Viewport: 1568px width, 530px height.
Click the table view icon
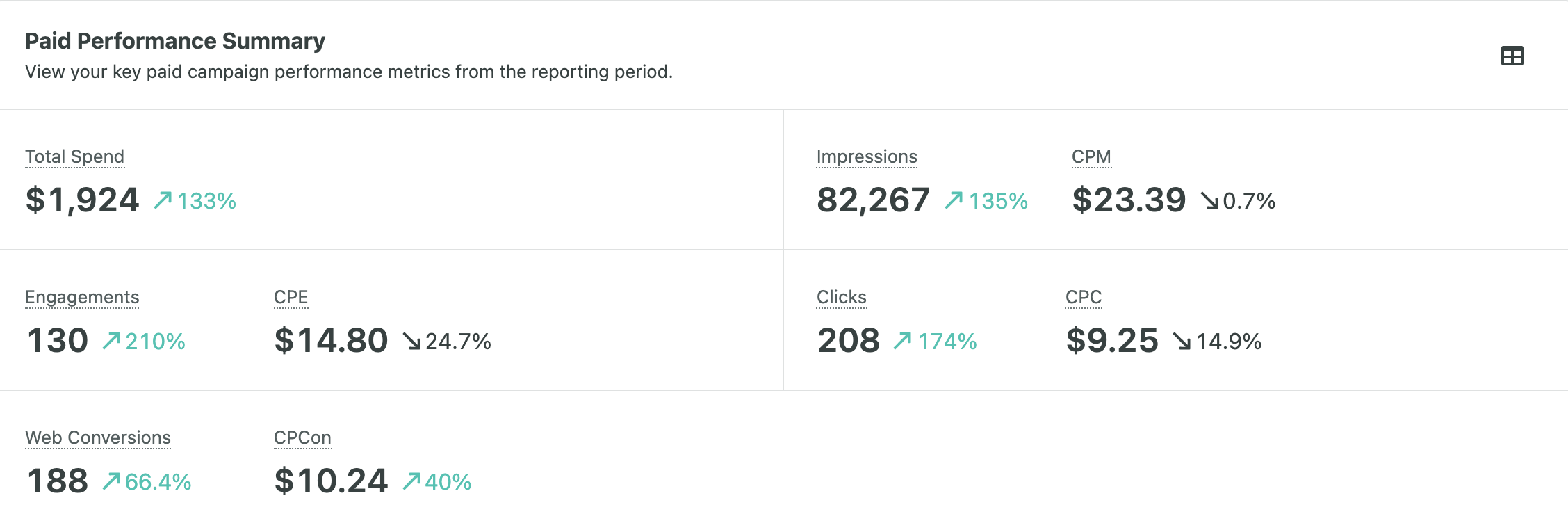[1512, 56]
